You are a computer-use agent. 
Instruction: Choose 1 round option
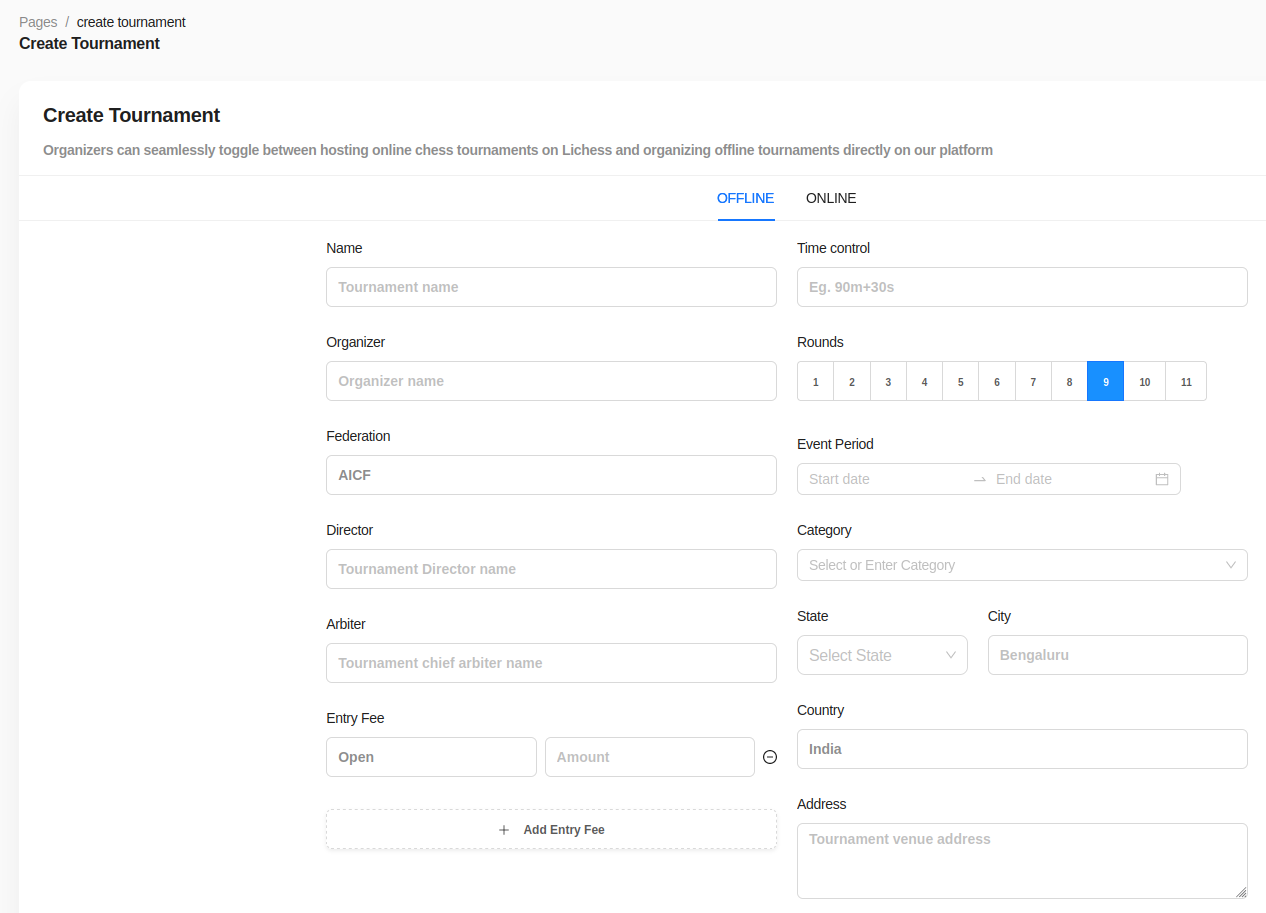816,381
